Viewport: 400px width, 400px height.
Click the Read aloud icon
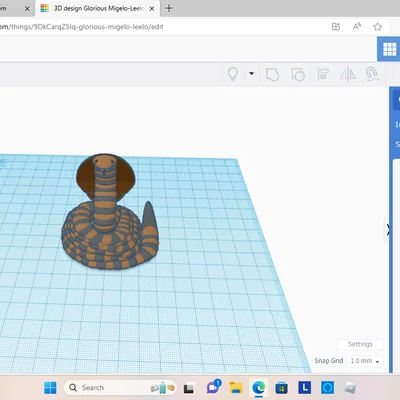(357, 27)
